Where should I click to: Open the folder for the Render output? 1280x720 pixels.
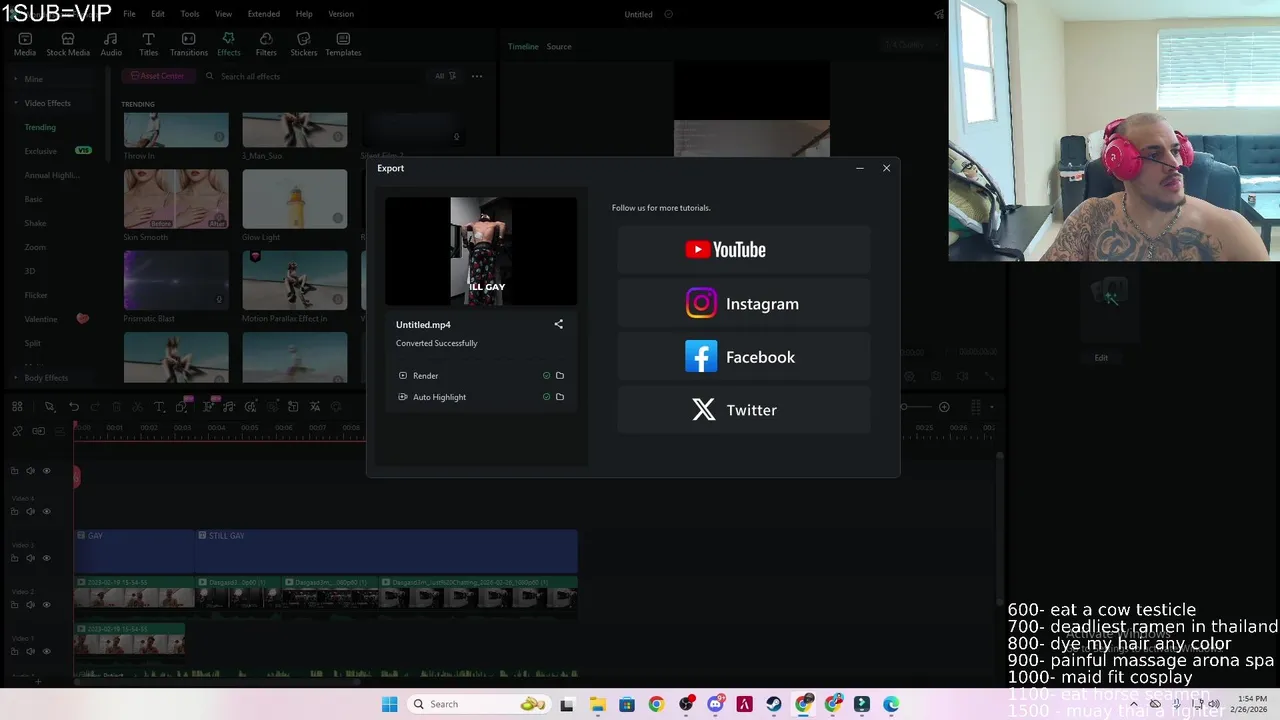tap(560, 376)
